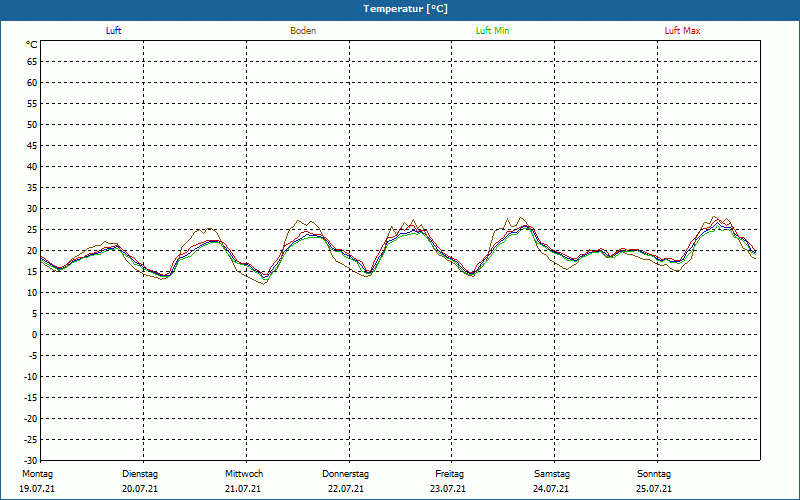Select the green 'Luft Min' legend label
Image resolution: width=800 pixels, height=500 pixels.
pyautogui.click(x=492, y=31)
